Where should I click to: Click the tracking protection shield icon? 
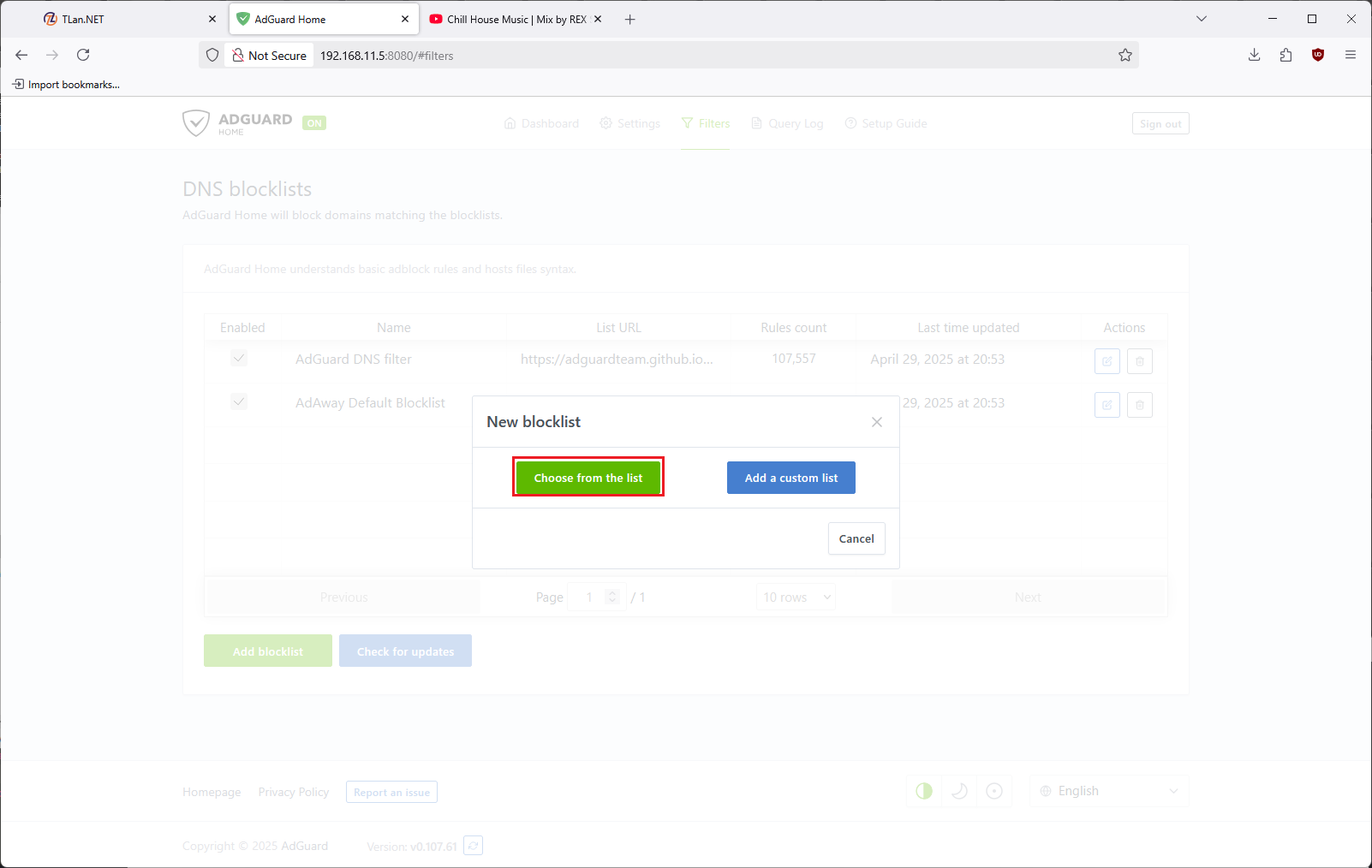click(212, 55)
